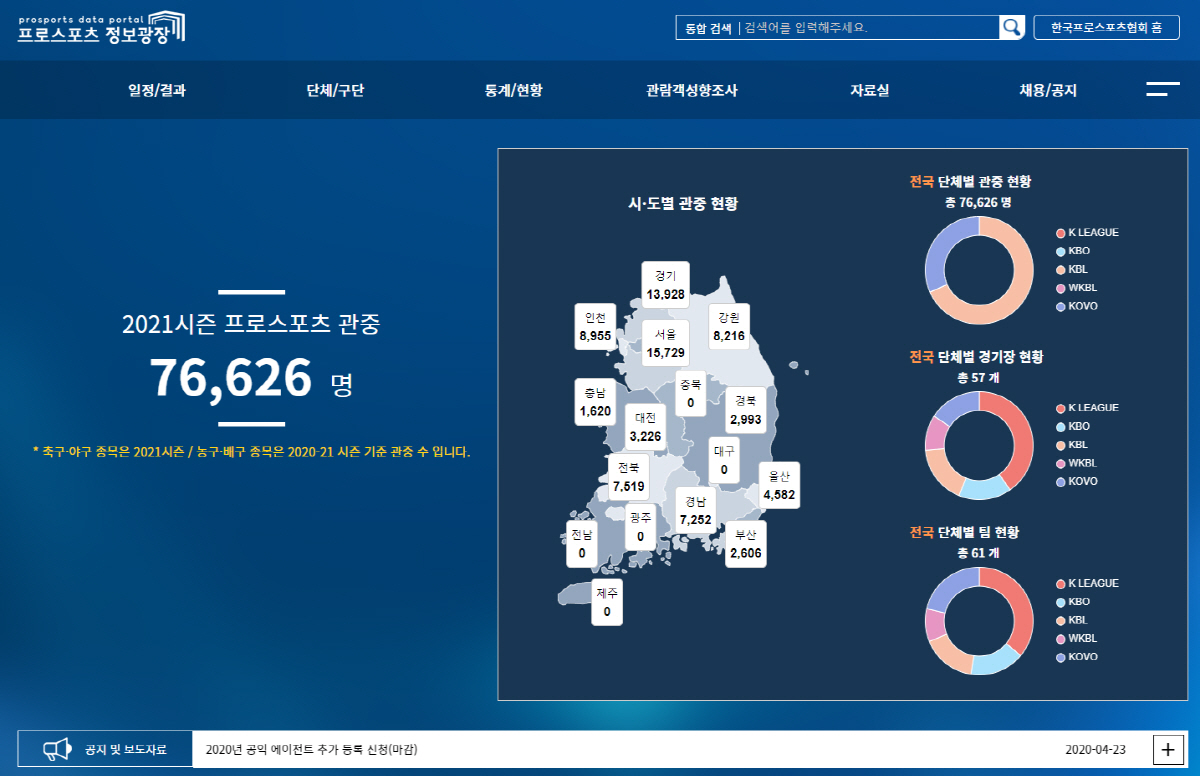This screenshot has height=776, width=1200.
Task: Select the 제주 0 map label
Action: (606, 601)
